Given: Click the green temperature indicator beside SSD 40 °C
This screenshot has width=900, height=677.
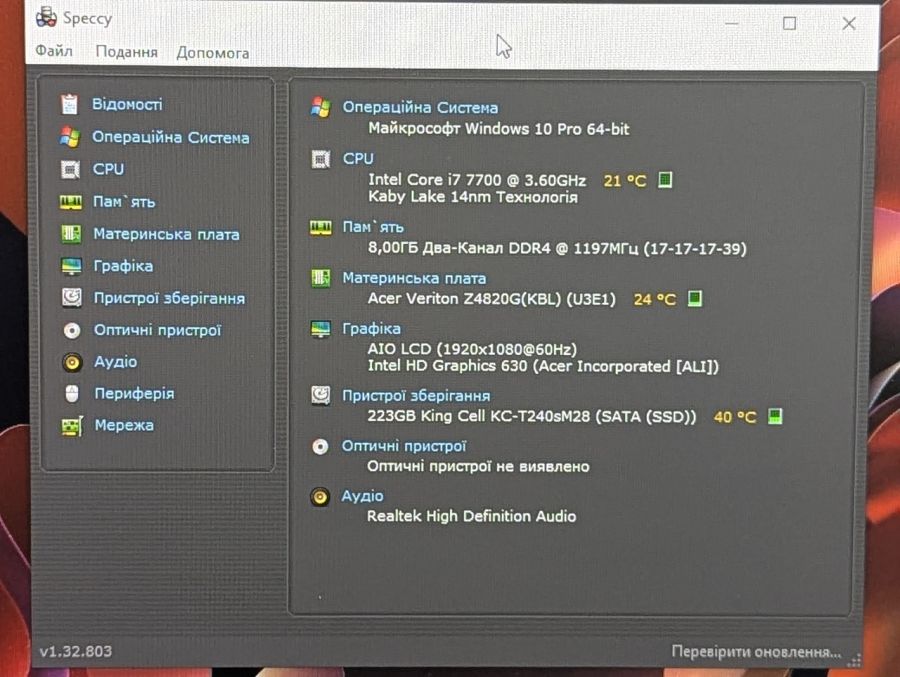Looking at the screenshot, I should tap(775, 416).
